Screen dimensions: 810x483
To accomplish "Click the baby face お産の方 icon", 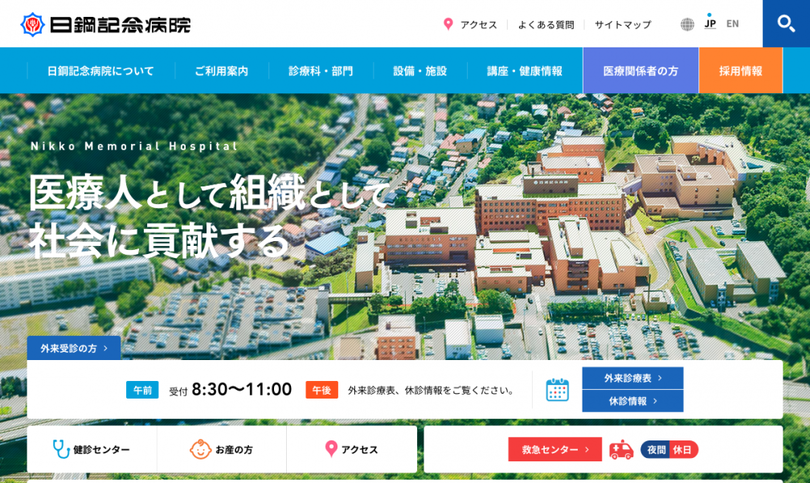I will point(200,449).
